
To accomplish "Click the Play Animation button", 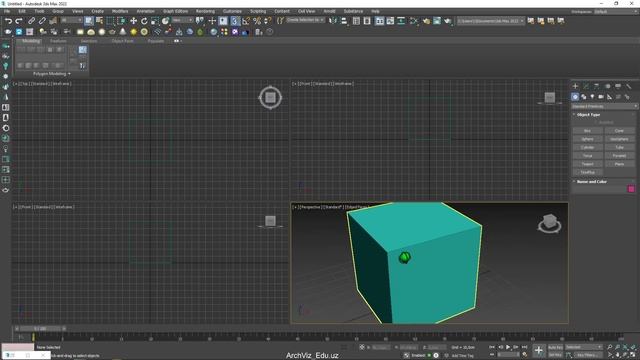I will point(508,347).
